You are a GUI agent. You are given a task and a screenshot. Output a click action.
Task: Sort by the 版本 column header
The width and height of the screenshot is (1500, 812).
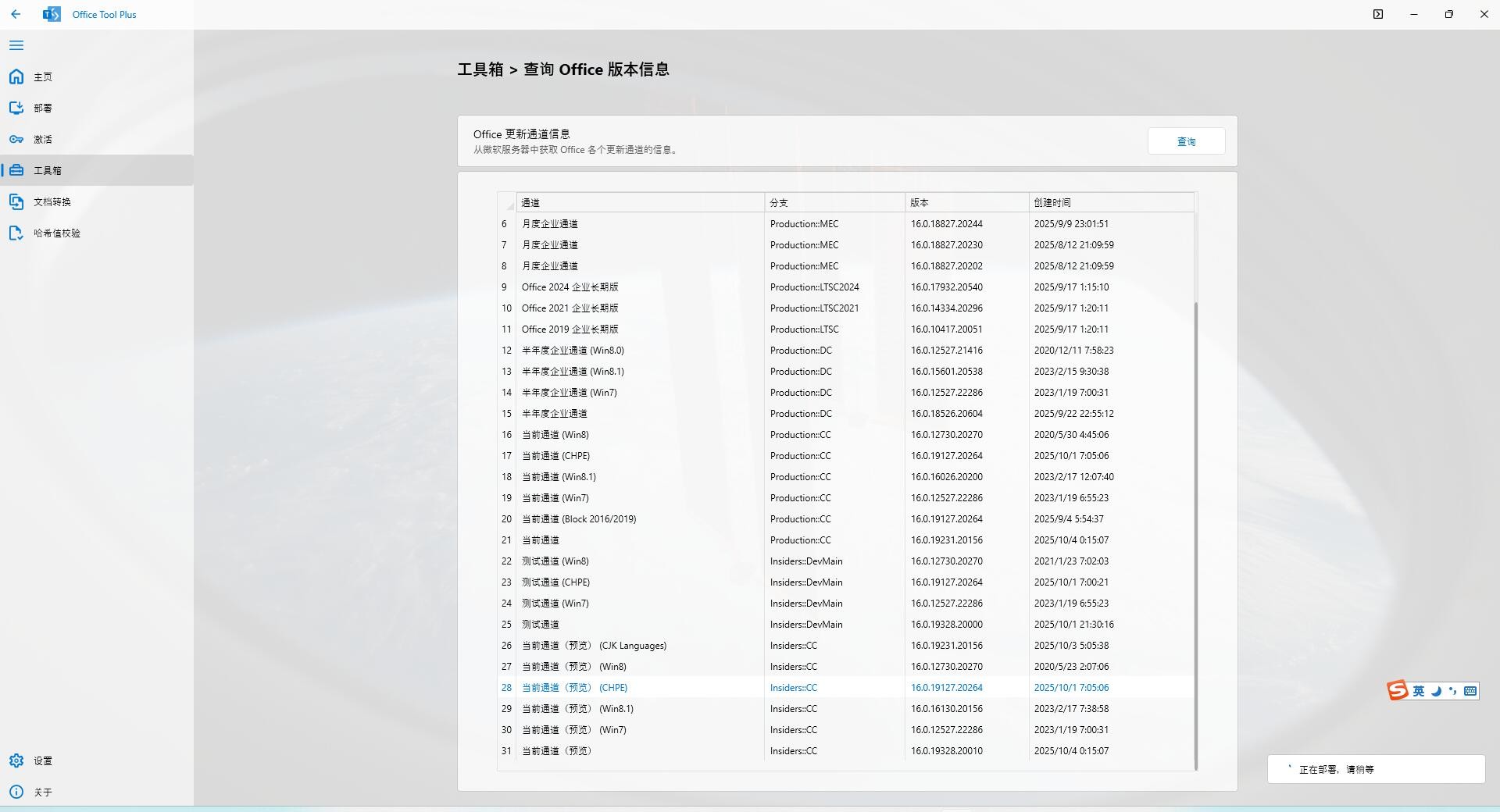tap(966, 202)
